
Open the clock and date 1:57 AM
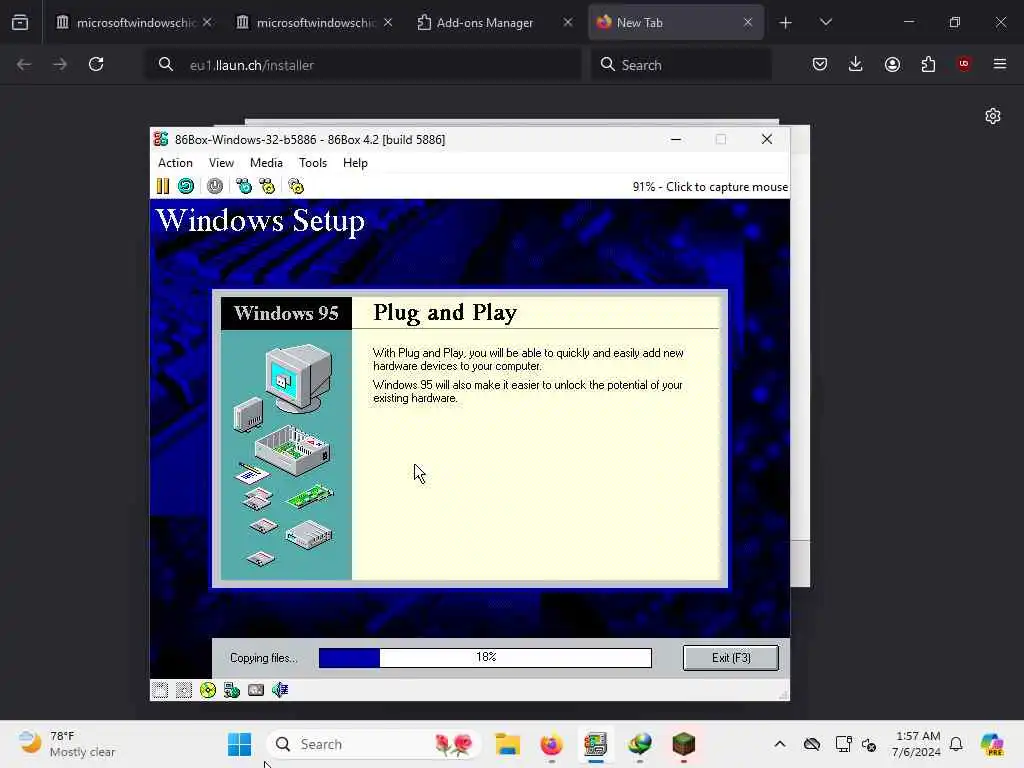(x=916, y=744)
